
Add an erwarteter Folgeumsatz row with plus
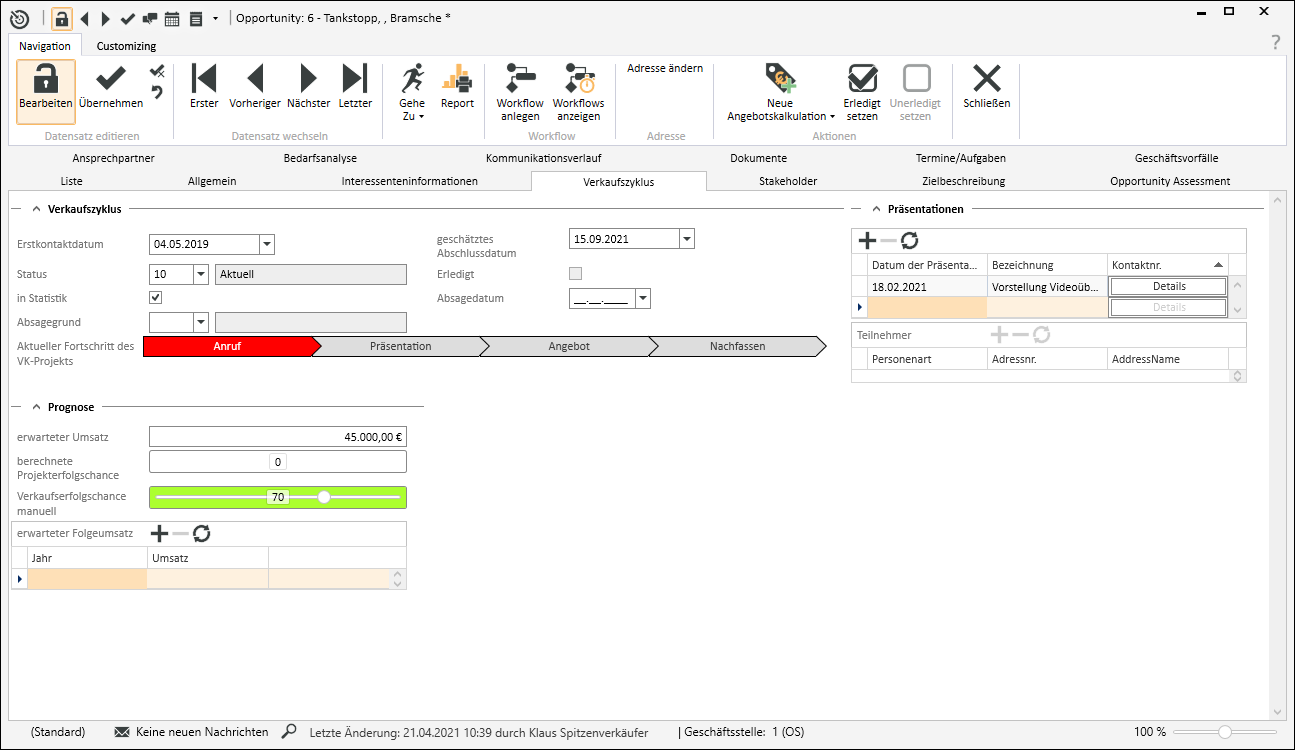click(159, 534)
